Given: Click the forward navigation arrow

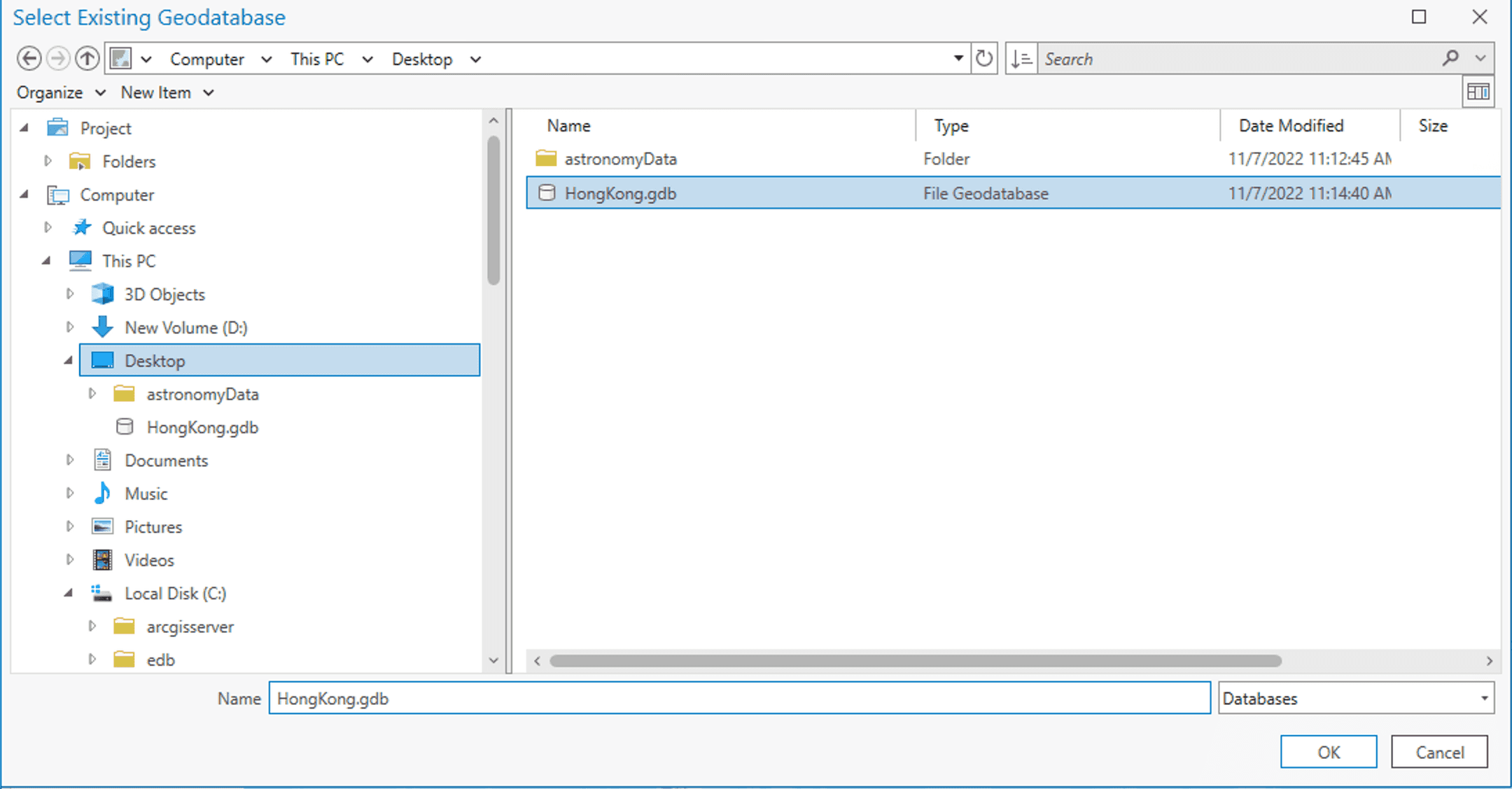Looking at the screenshot, I should (x=58, y=58).
